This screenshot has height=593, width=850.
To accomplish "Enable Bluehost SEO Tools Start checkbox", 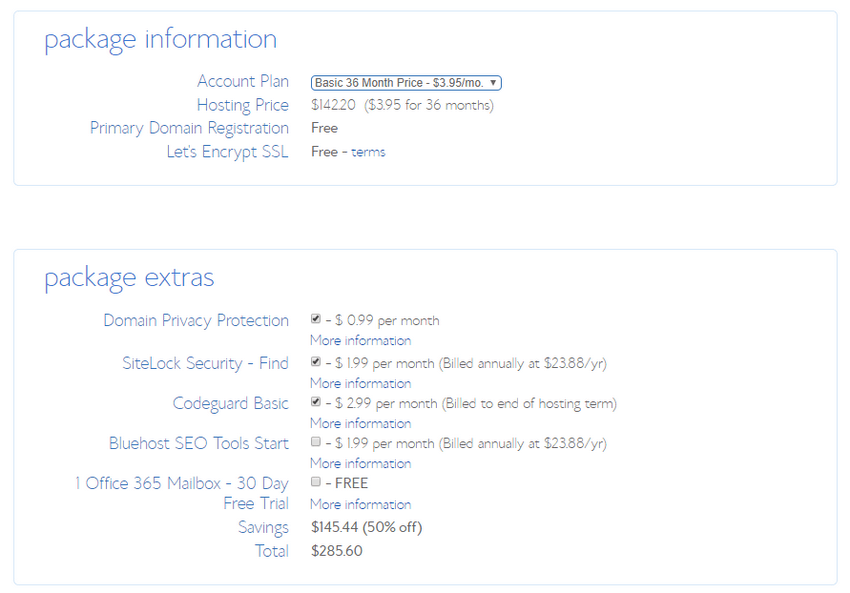I will (315, 442).
